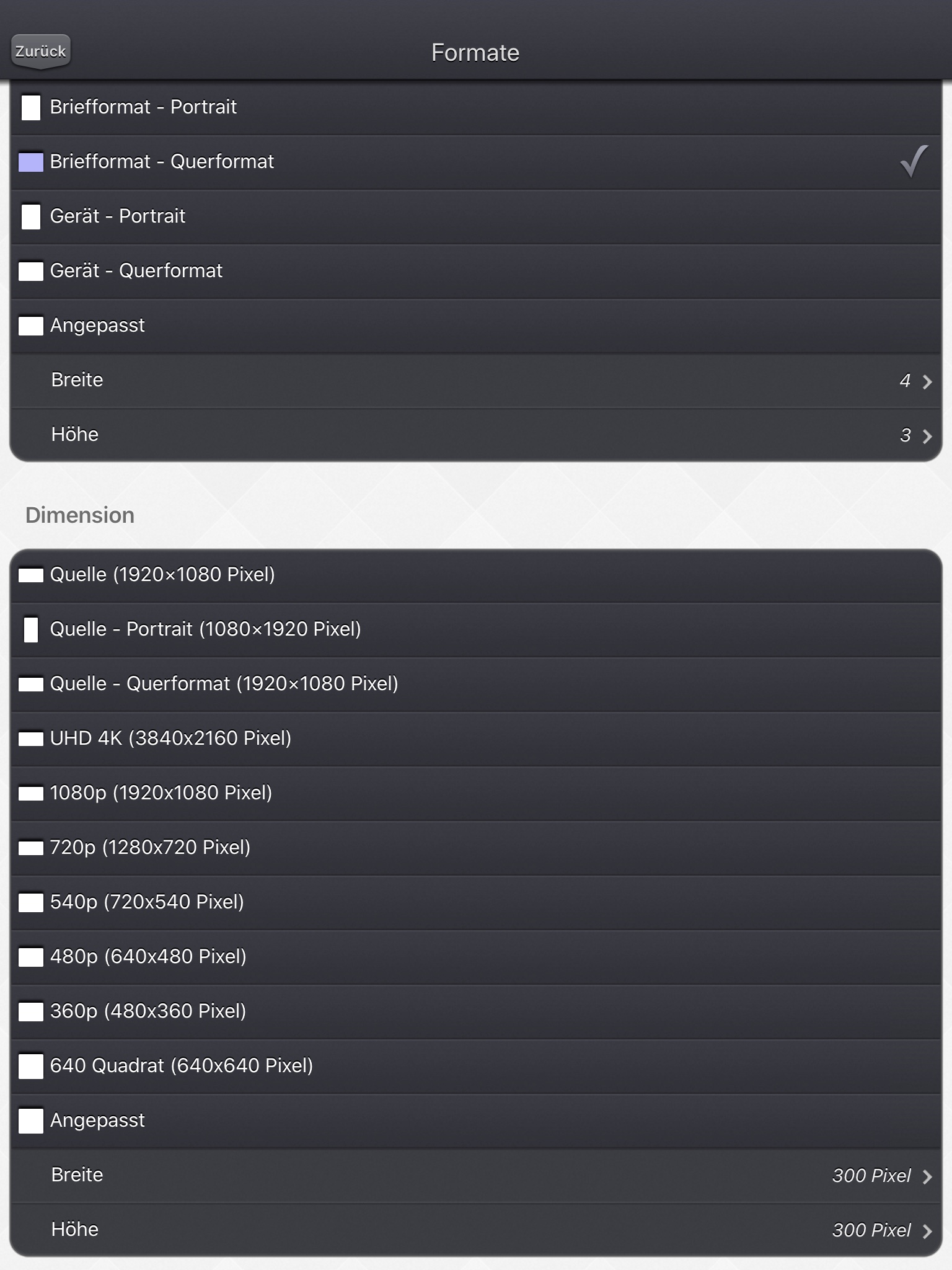Screen dimensions: 952x1270
Task: Open the format Breite value 4 chevron
Action: tap(927, 381)
